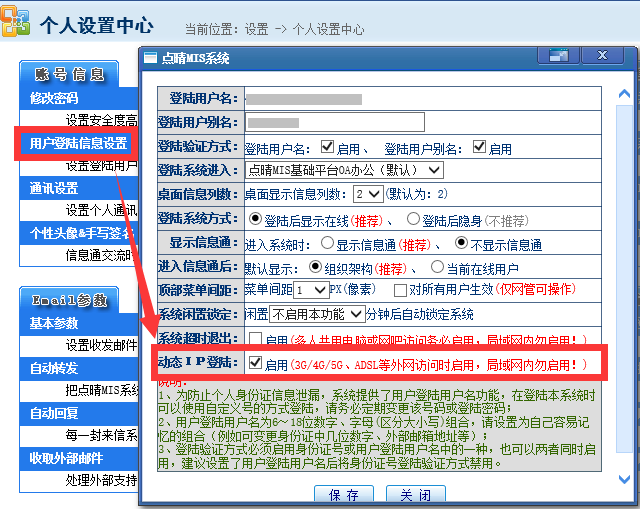
Task: Click the 点睛MIS系统 dialog title icon
Action: [151, 57]
